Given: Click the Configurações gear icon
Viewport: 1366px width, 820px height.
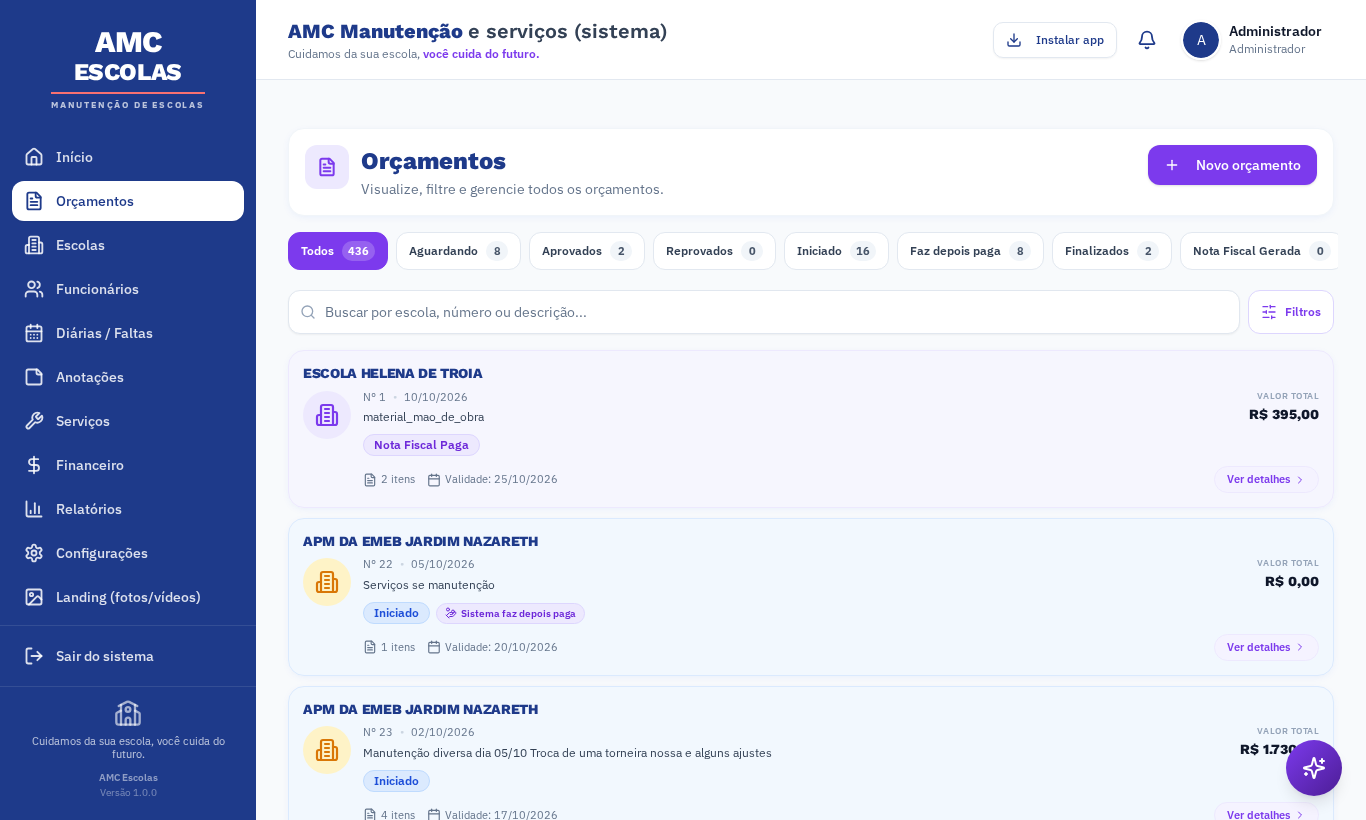Looking at the screenshot, I should (x=34, y=553).
